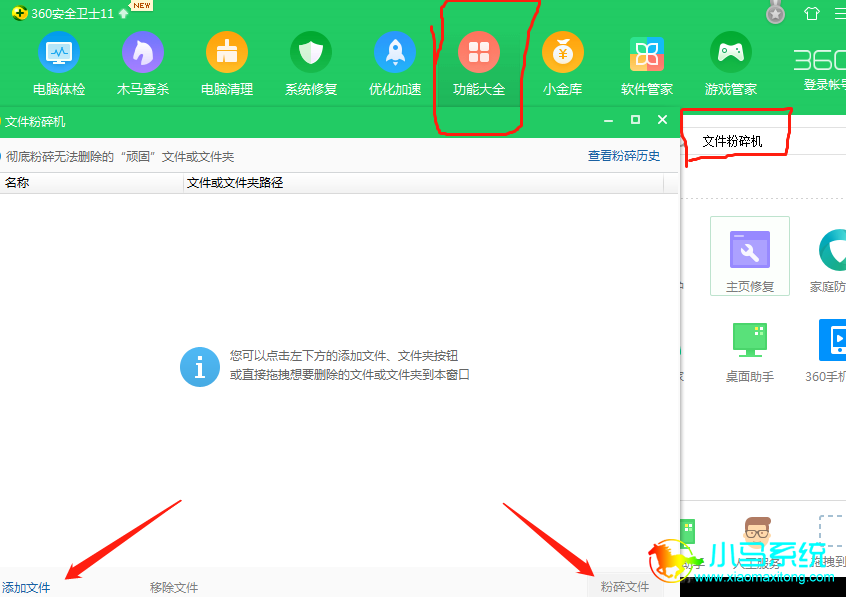Viewport: 846px width, 597px height.
Task: Click 粉碎文件 shred files button
Action: [x=625, y=586]
